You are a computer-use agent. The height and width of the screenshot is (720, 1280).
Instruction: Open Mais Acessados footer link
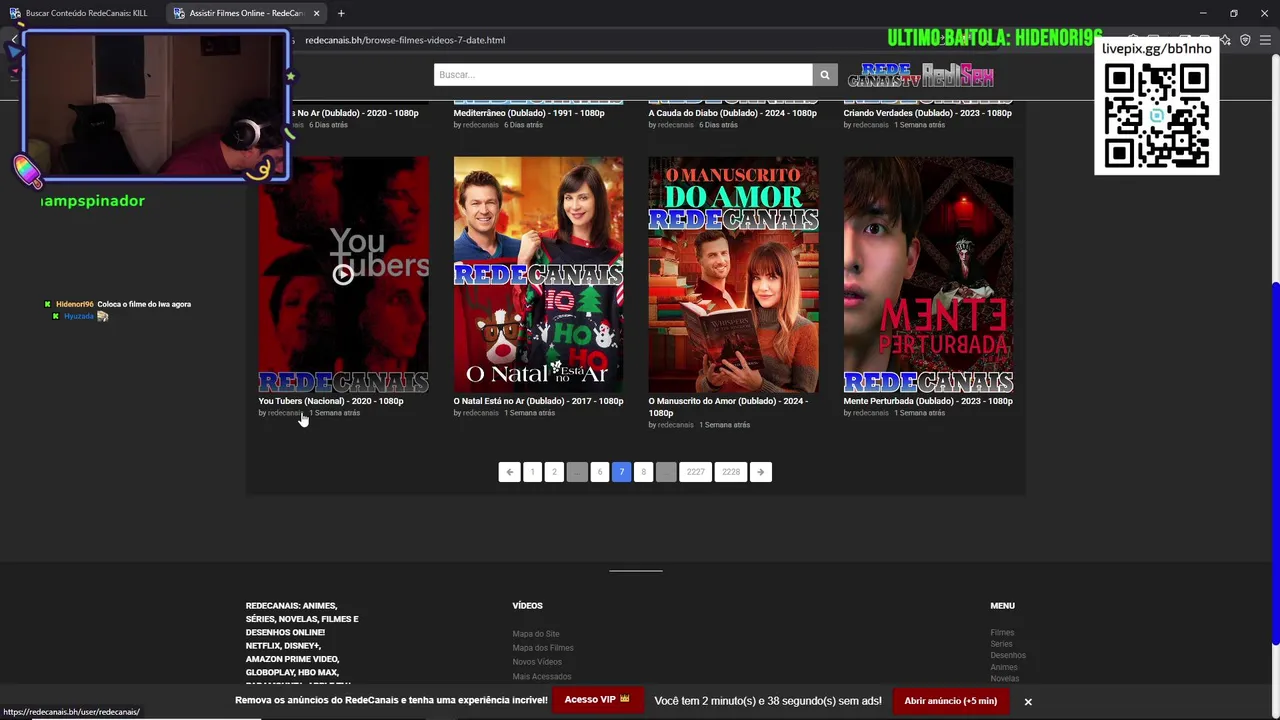pos(542,677)
